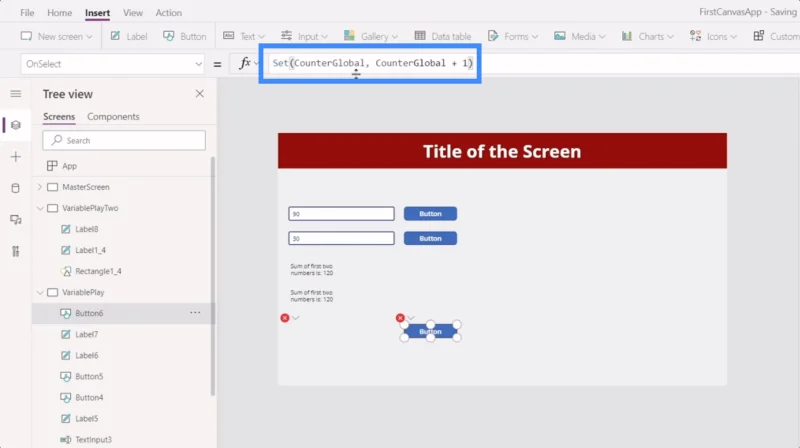The width and height of the screenshot is (800, 448).
Task: Select the Insert tab
Action: point(97,13)
